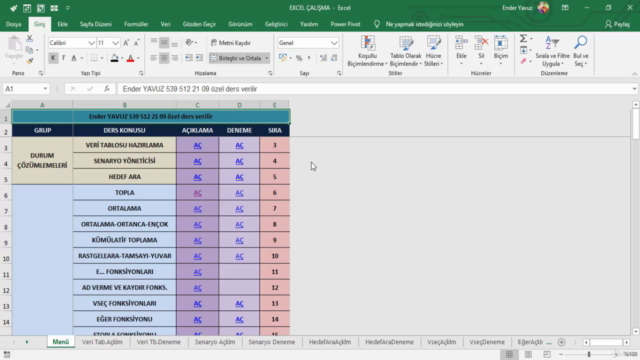Expand Birleştir ve Ortala options arrow
640x360 pixels.
[x=267, y=58]
